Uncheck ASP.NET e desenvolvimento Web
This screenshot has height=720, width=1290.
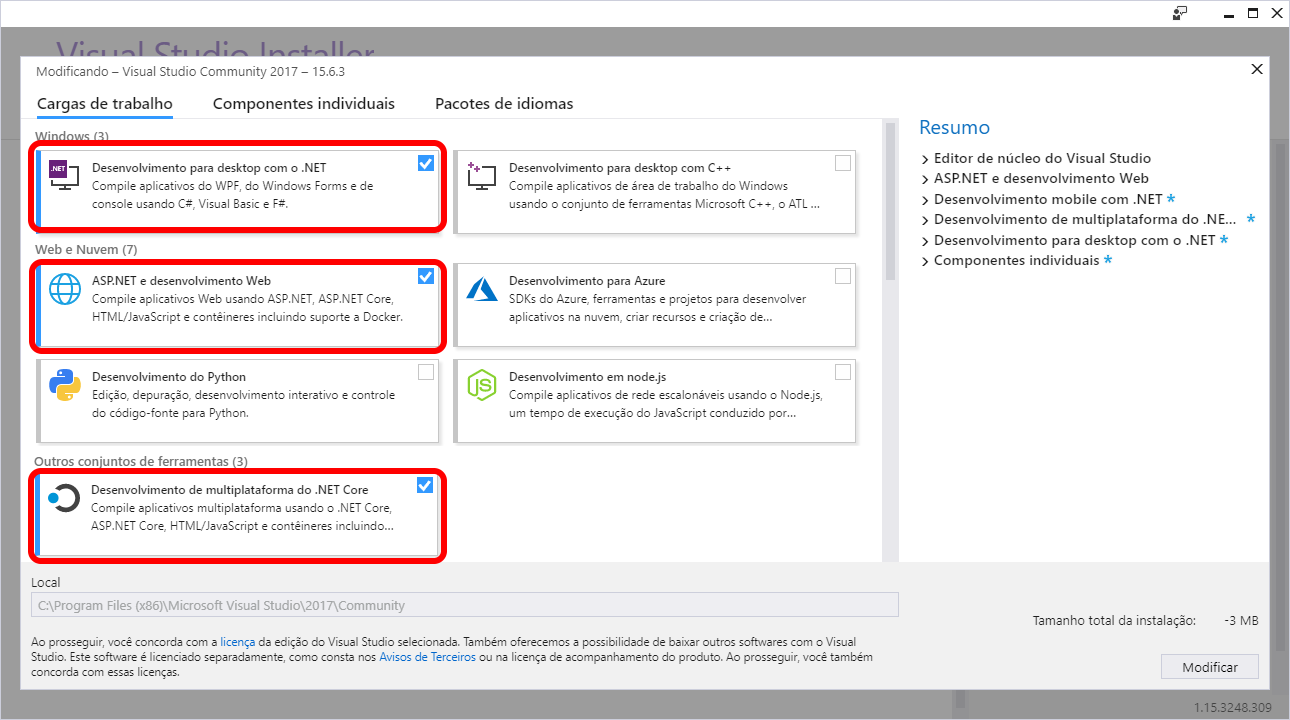tap(426, 276)
